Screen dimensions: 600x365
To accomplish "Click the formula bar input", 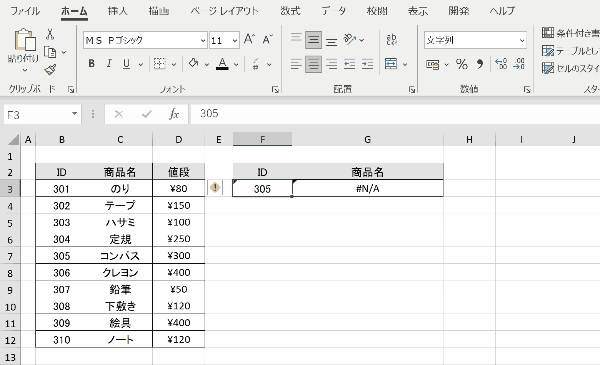I will point(395,114).
